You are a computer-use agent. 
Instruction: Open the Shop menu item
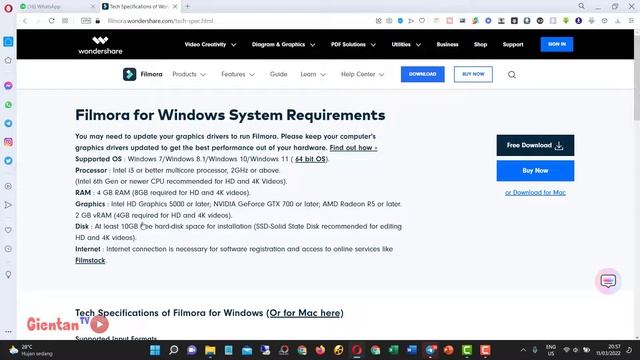click(x=480, y=44)
